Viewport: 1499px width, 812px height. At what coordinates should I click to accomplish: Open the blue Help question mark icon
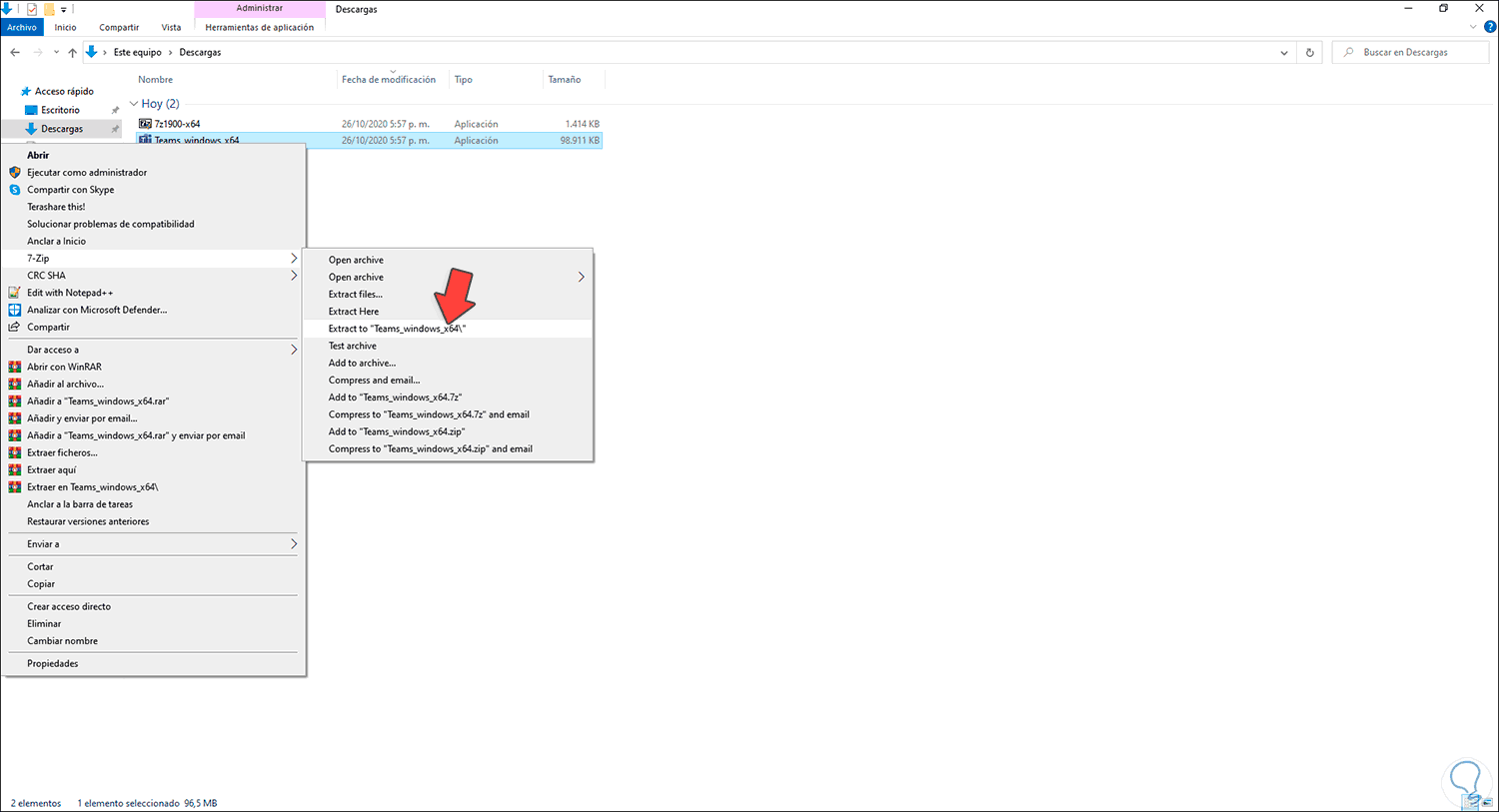click(x=1489, y=28)
